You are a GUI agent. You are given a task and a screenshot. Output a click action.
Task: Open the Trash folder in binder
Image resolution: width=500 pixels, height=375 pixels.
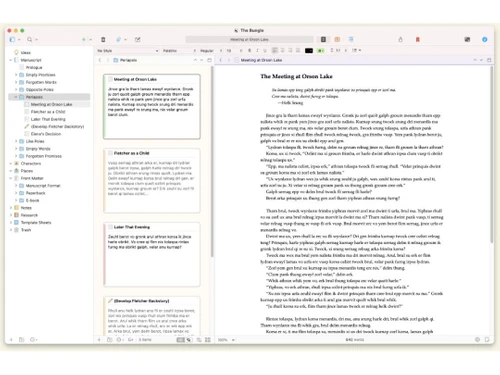[x=26, y=230]
